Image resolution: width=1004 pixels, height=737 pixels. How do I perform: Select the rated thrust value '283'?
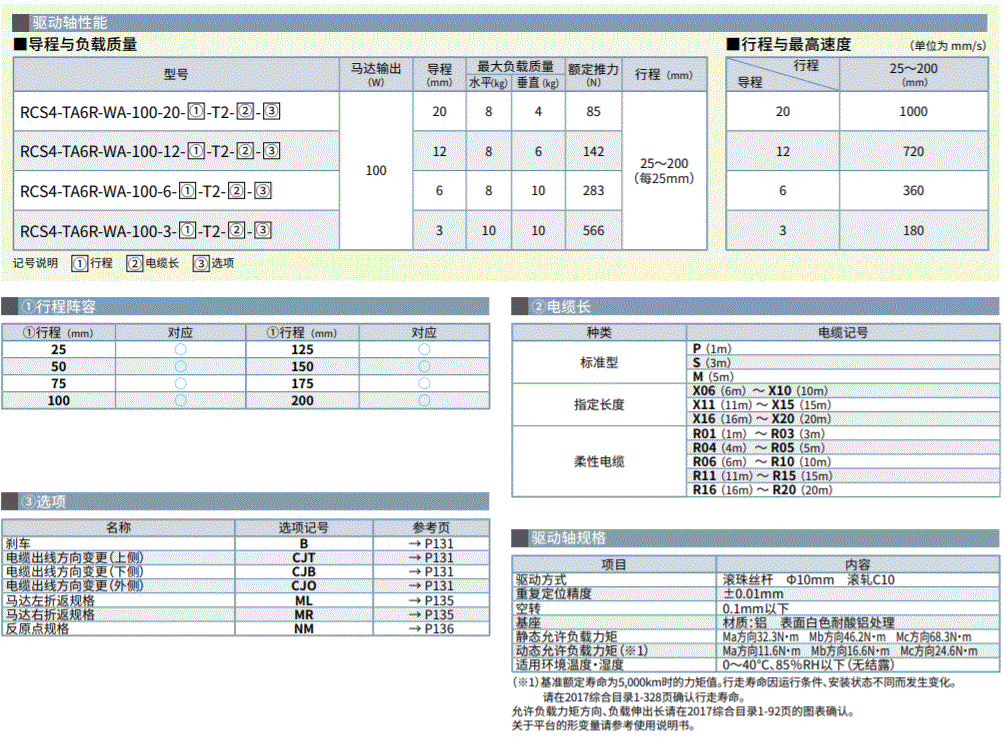594,191
